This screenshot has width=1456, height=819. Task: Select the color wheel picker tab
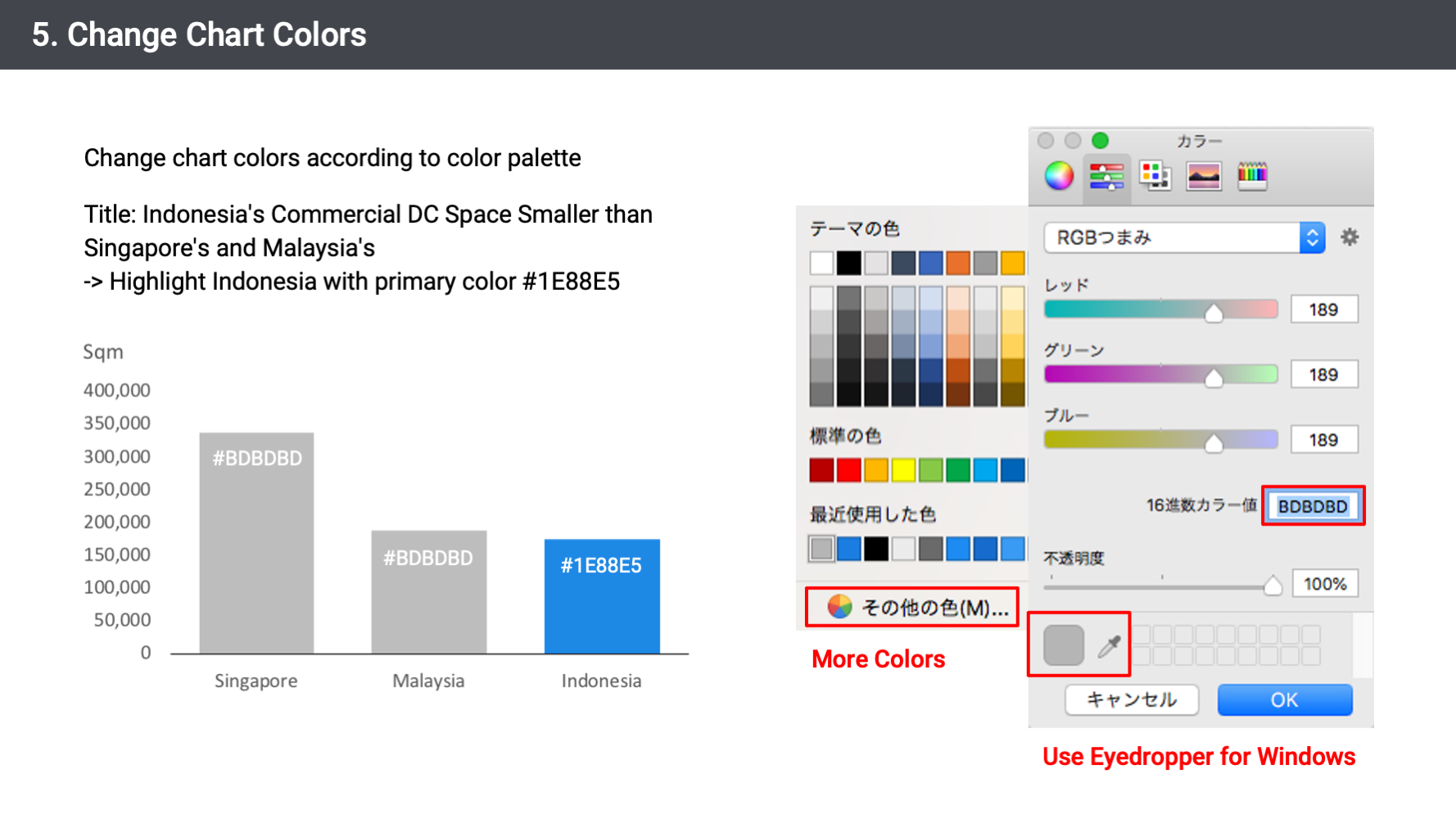click(x=1059, y=175)
